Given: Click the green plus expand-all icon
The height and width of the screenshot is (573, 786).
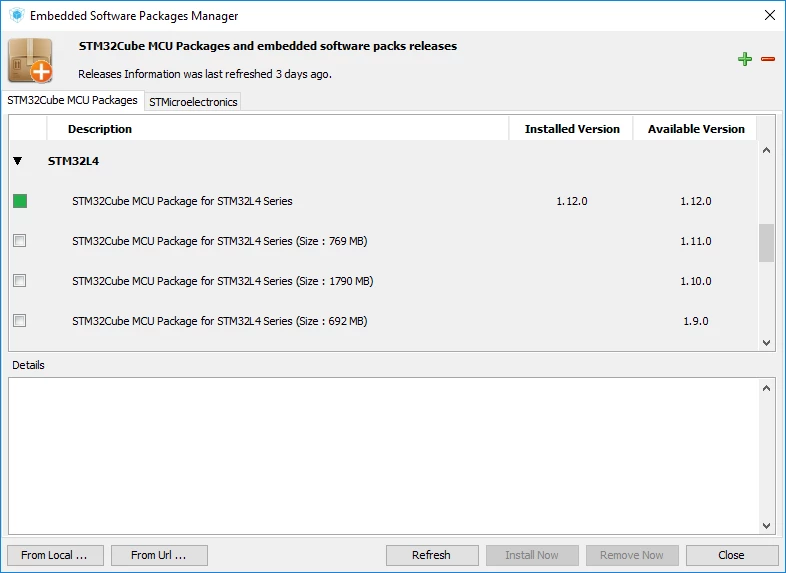Looking at the screenshot, I should pyautogui.click(x=745, y=59).
